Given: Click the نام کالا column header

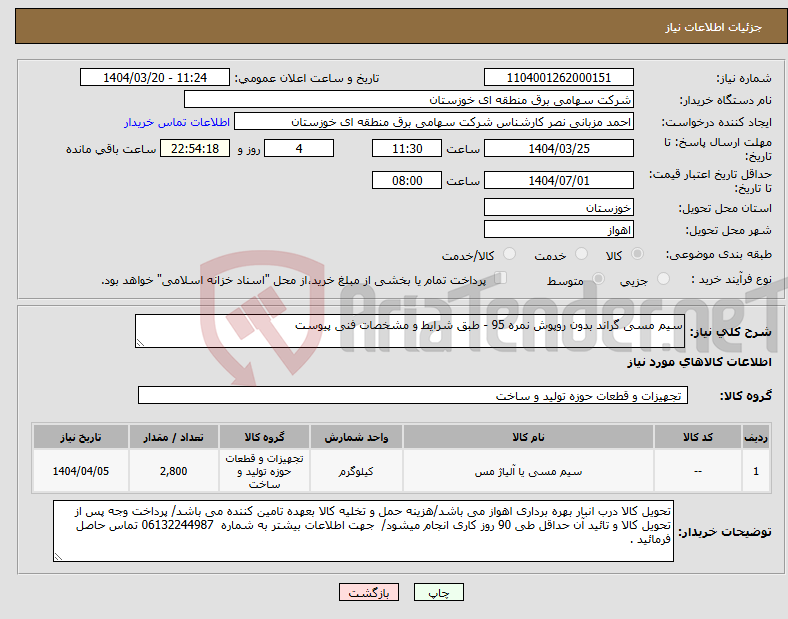Looking at the screenshot, I should (528, 437).
